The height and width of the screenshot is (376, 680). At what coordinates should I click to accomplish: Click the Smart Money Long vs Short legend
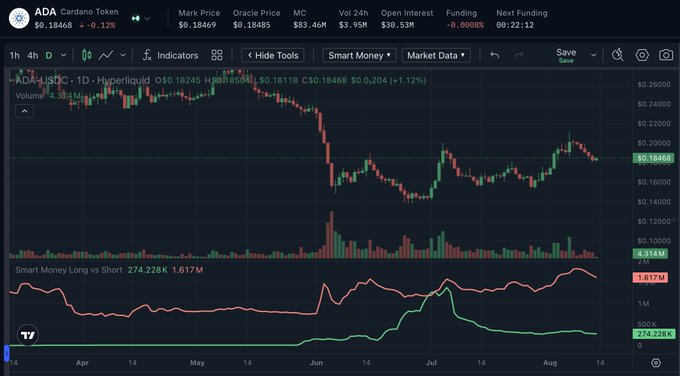coord(69,270)
